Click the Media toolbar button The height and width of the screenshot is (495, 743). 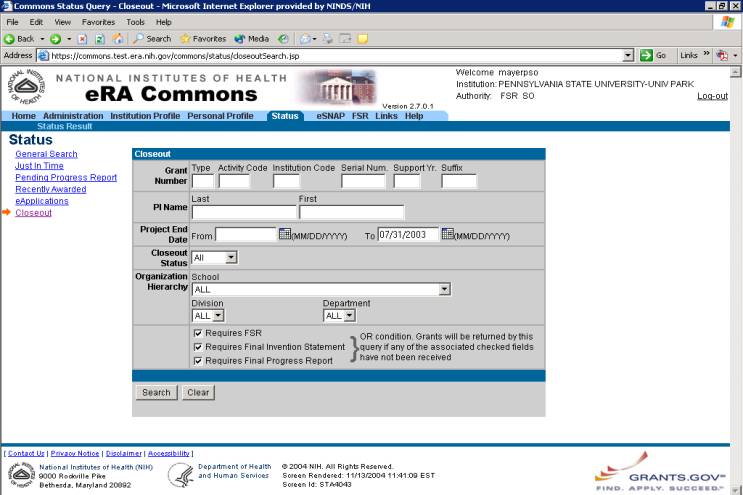(x=252, y=39)
